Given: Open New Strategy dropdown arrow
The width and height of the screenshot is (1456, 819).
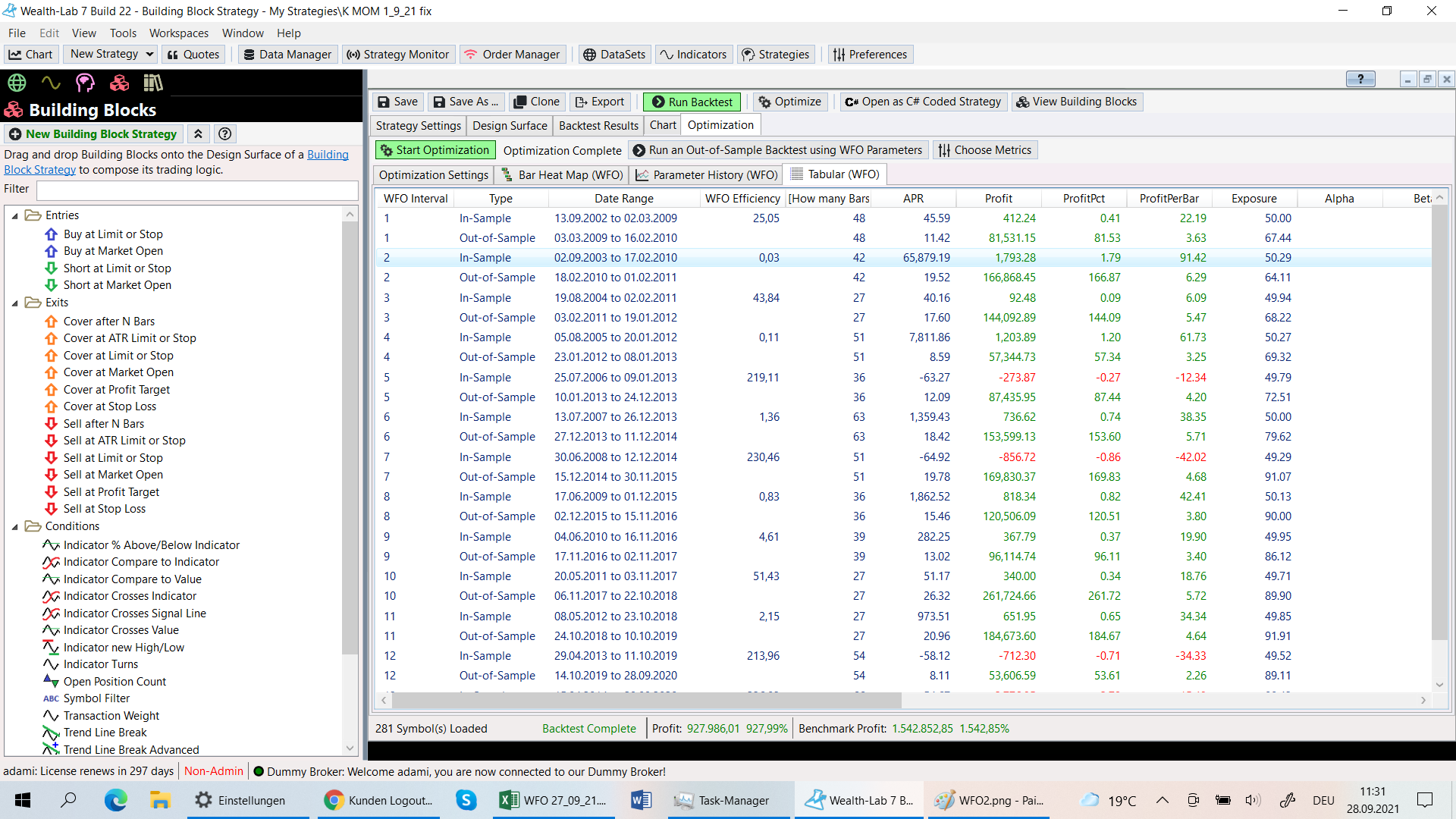Looking at the screenshot, I should click(149, 54).
